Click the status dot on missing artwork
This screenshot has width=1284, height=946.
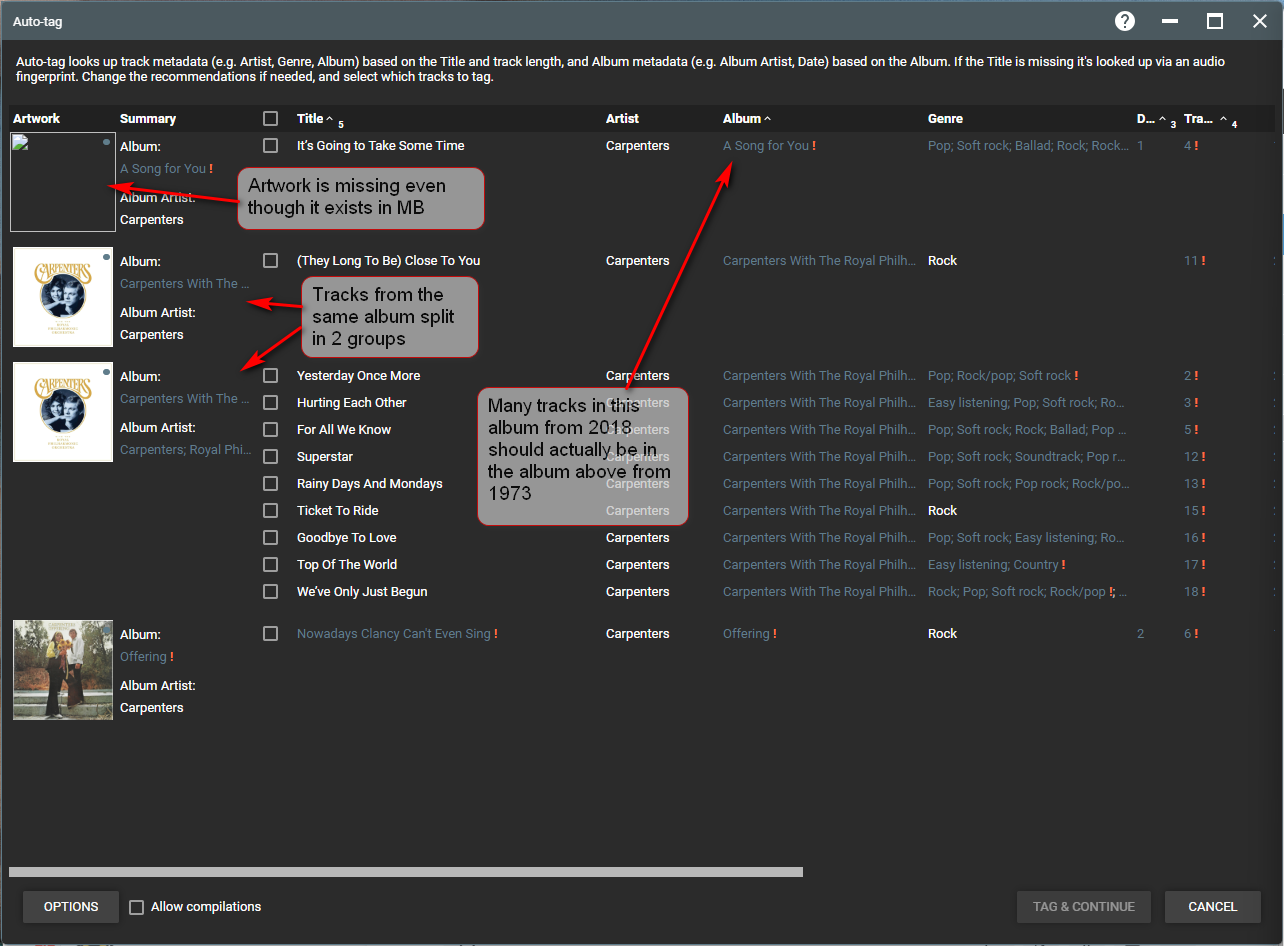click(x=106, y=143)
